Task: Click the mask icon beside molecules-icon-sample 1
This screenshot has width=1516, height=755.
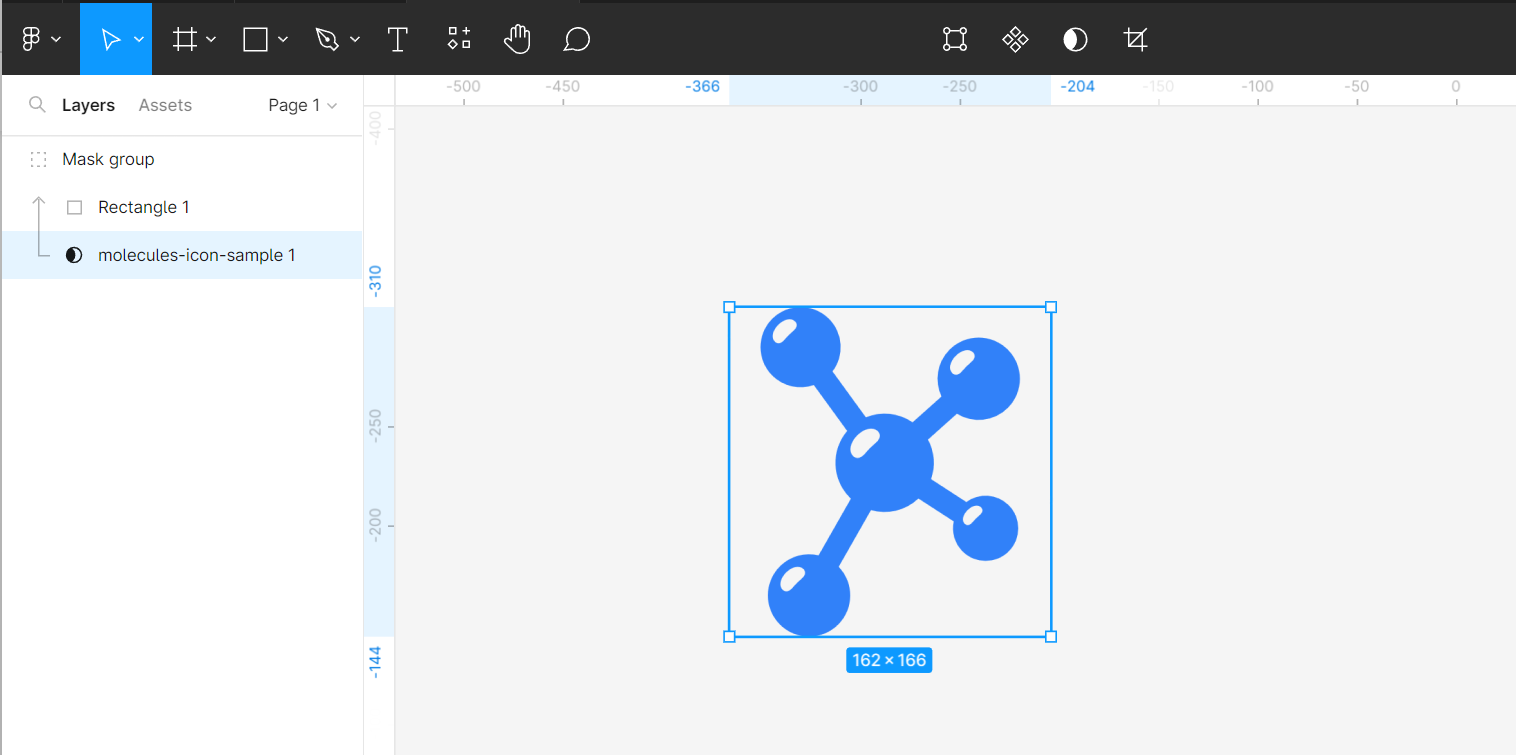Action: pyautogui.click(x=74, y=255)
